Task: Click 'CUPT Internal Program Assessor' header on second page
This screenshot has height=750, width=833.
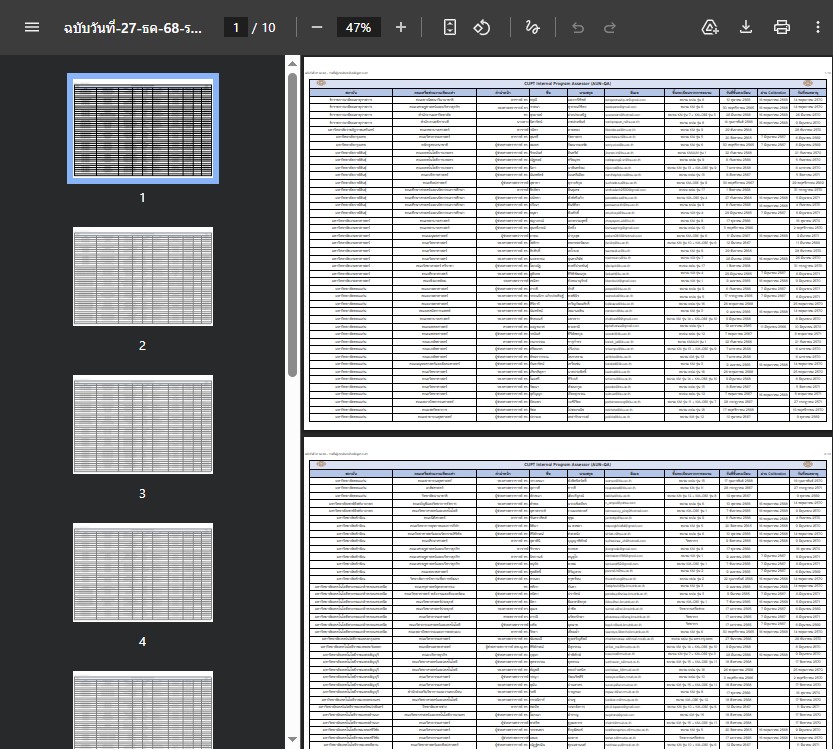Action: 567,464
